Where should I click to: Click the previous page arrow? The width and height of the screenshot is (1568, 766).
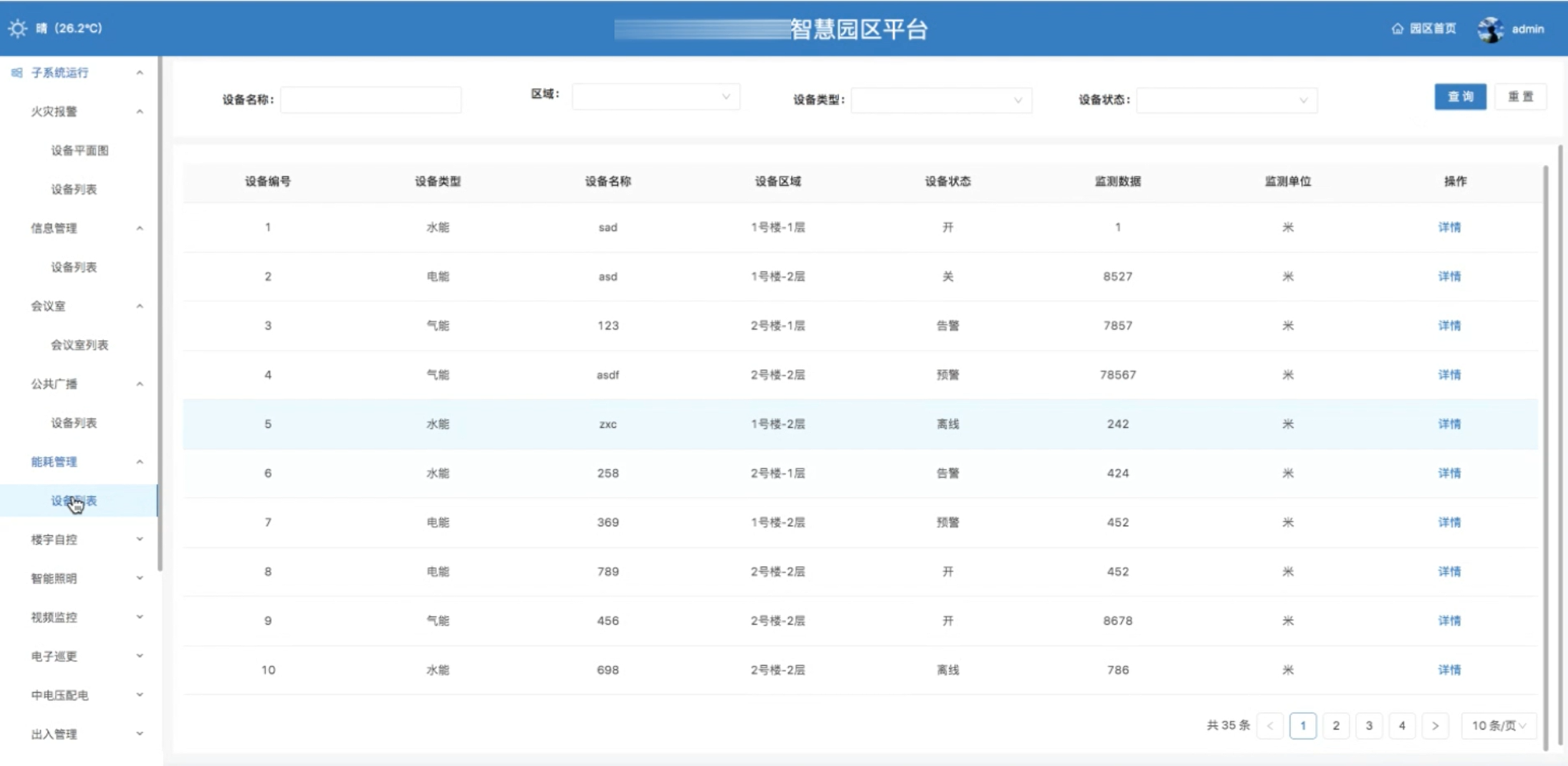[x=1270, y=725]
